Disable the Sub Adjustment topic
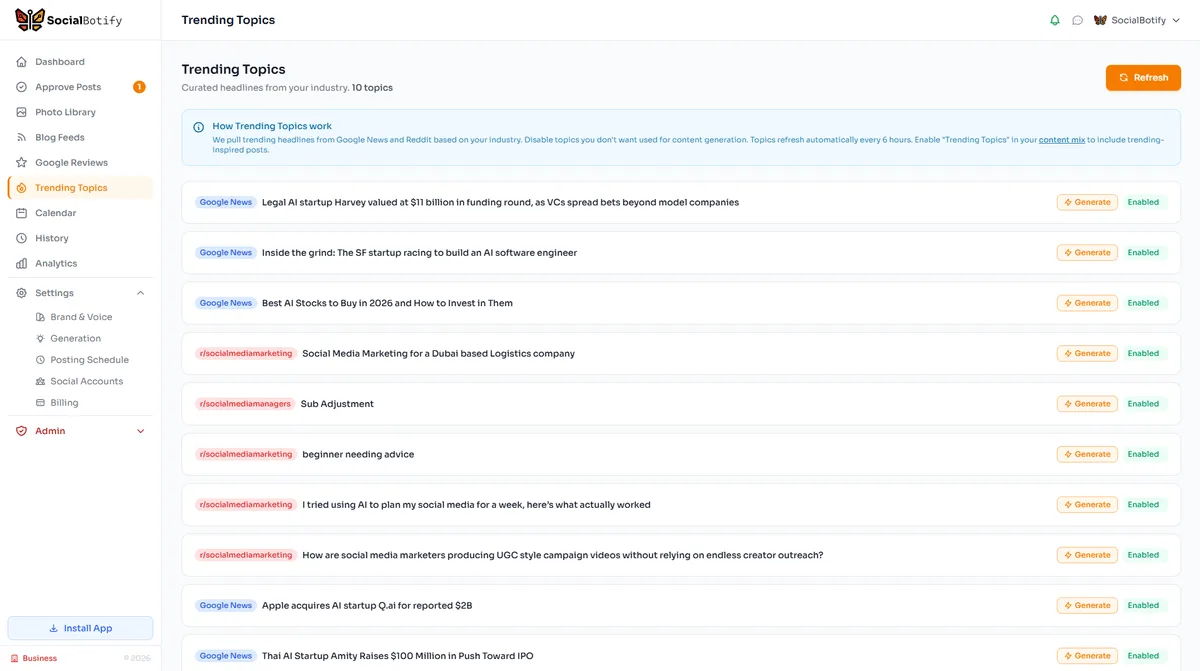The height and width of the screenshot is (671, 1200). pos(1143,403)
